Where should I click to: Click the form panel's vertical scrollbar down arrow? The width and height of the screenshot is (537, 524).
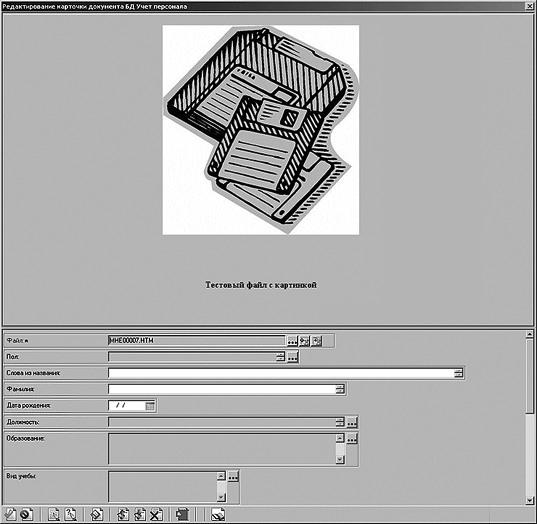click(x=529, y=500)
